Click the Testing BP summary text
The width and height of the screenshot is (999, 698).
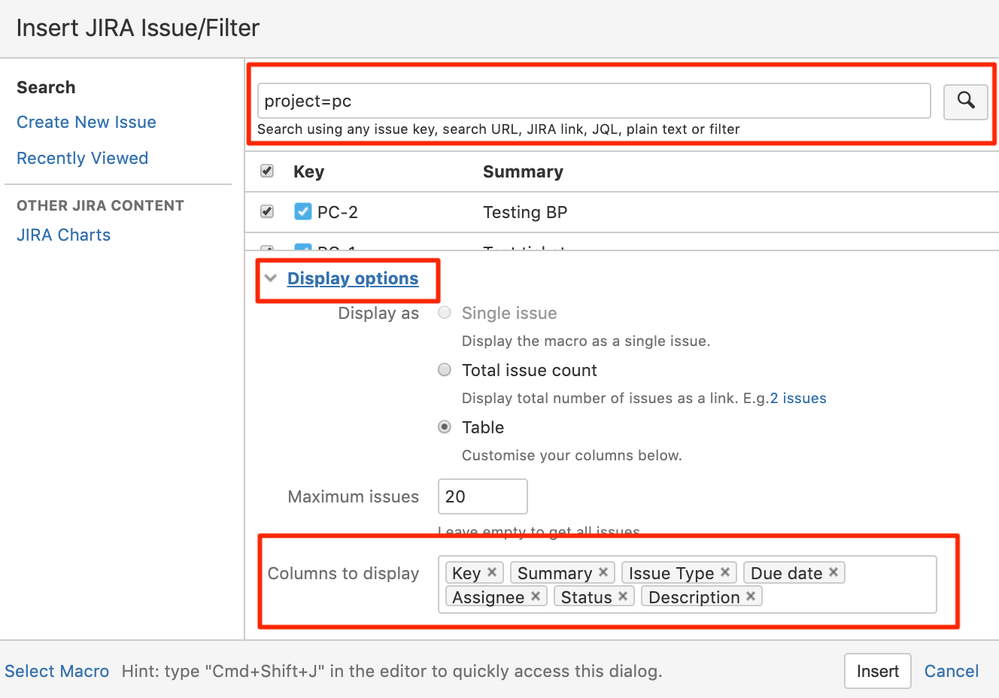[x=525, y=212]
